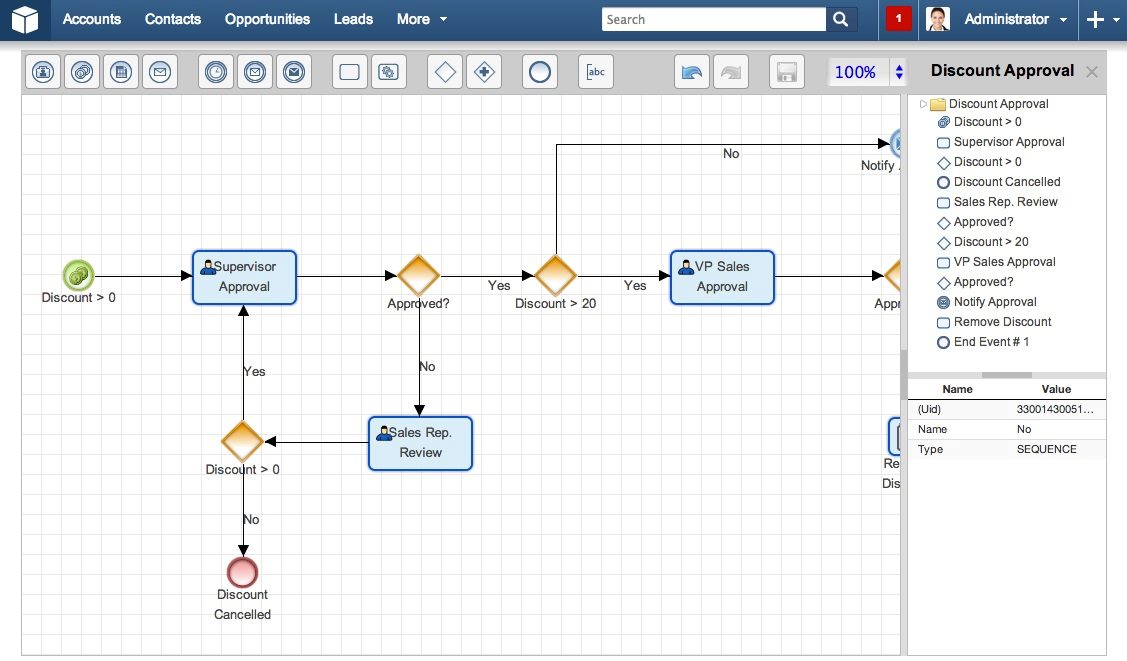This screenshot has height=661, width=1127.
Task: Select the Discount > 0 start event on canvas
Action: click(78, 275)
